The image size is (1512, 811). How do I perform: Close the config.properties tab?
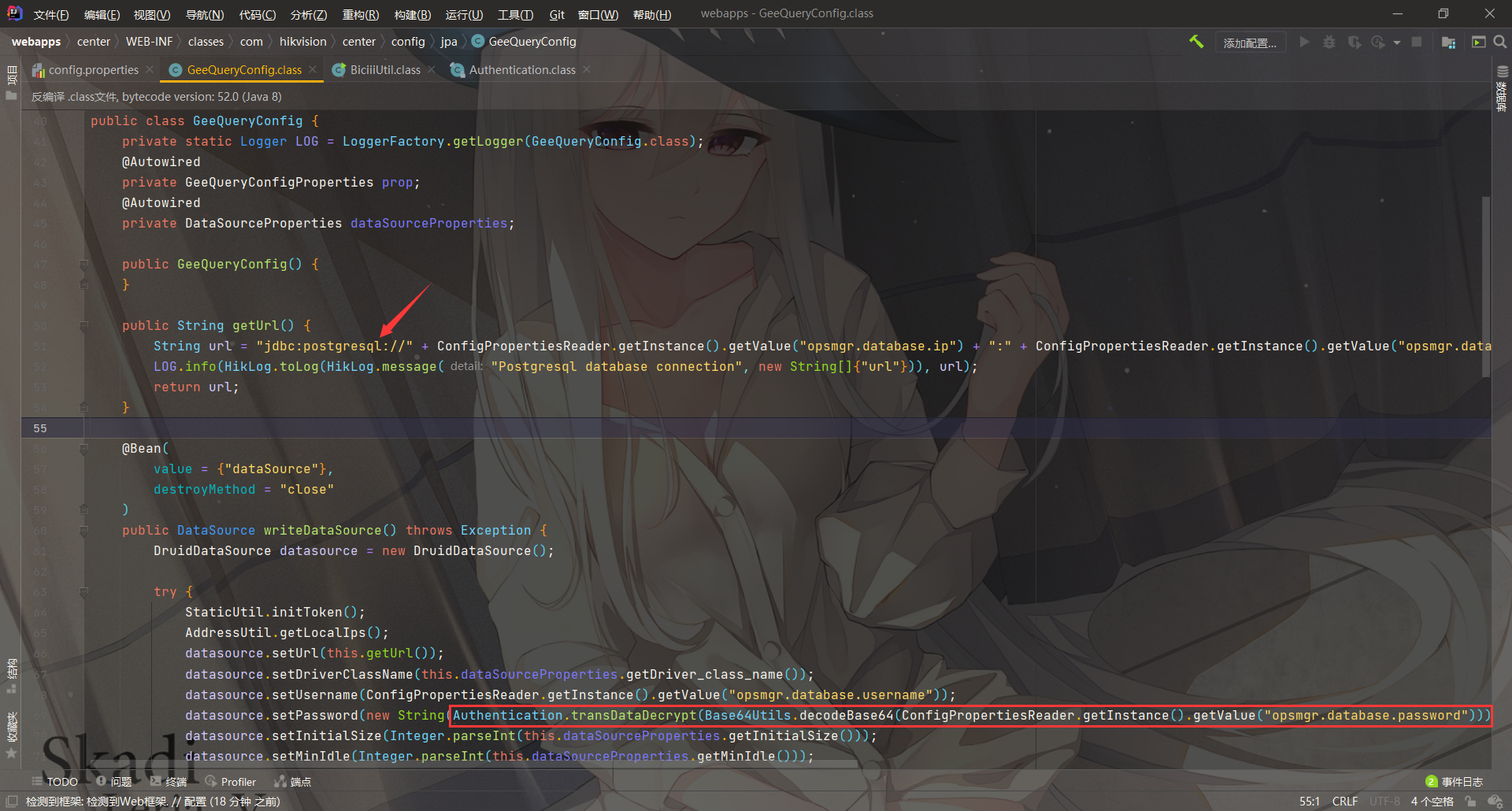(150, 69)
